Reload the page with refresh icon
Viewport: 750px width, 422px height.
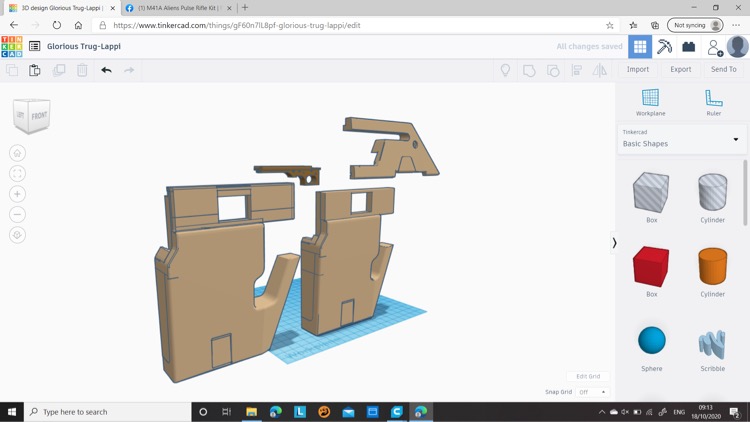[56, 25]
